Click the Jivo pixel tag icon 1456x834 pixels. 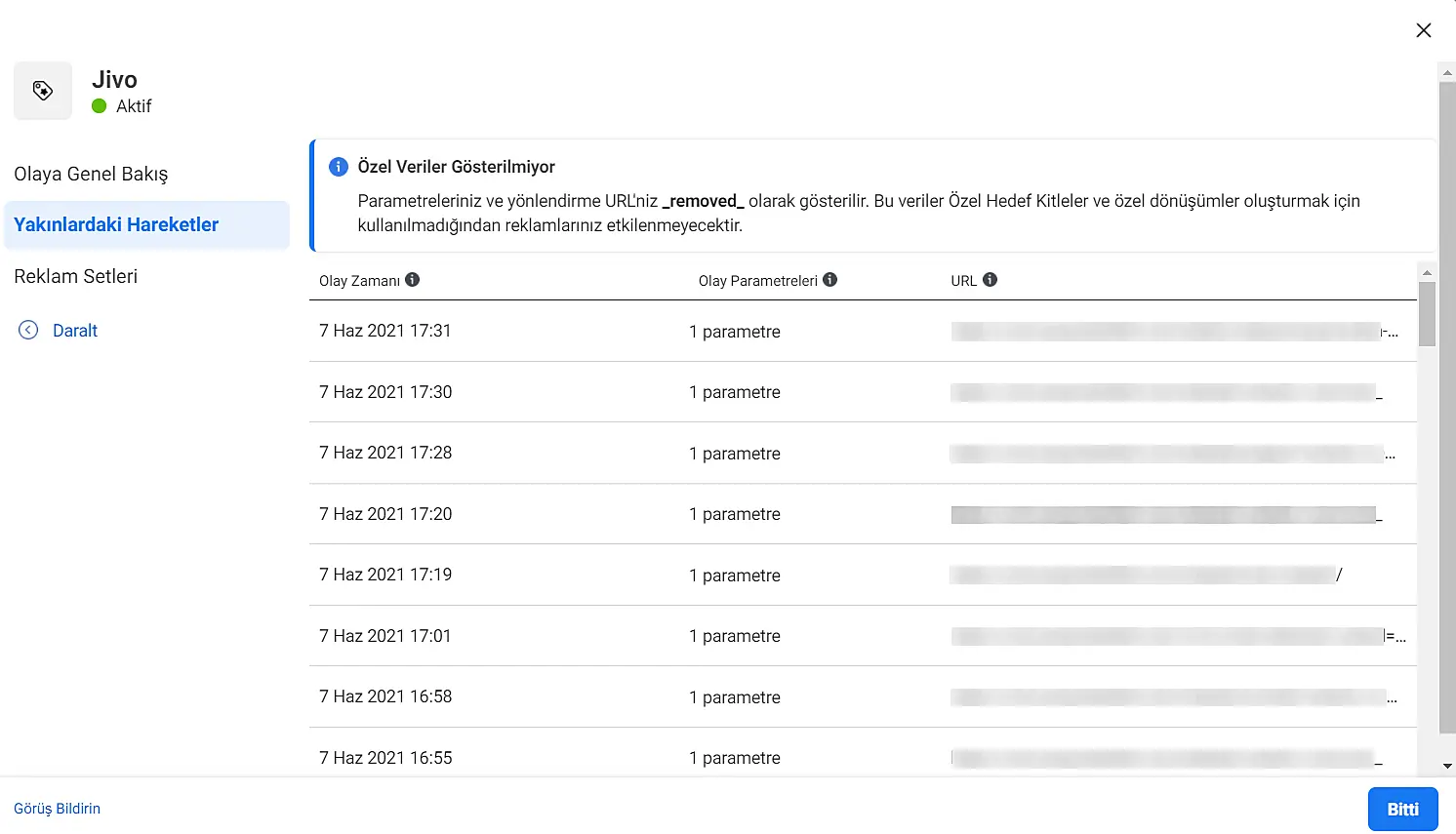pos(43,91)
